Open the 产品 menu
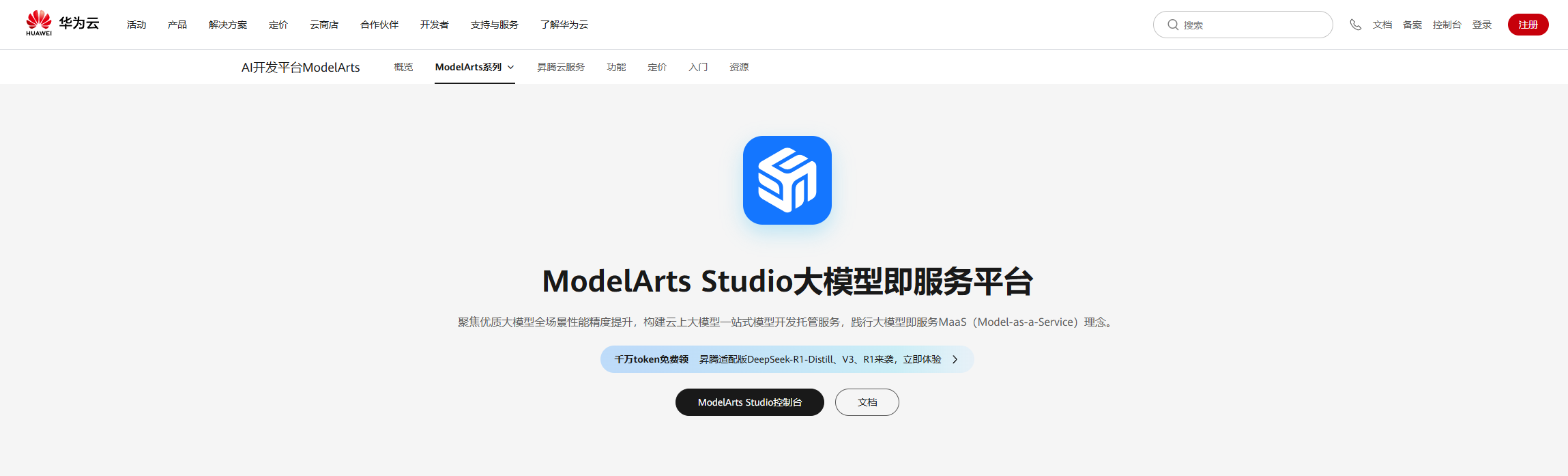Image resolution: width=1568 pixels, height=476 pixels. [177, 25]
